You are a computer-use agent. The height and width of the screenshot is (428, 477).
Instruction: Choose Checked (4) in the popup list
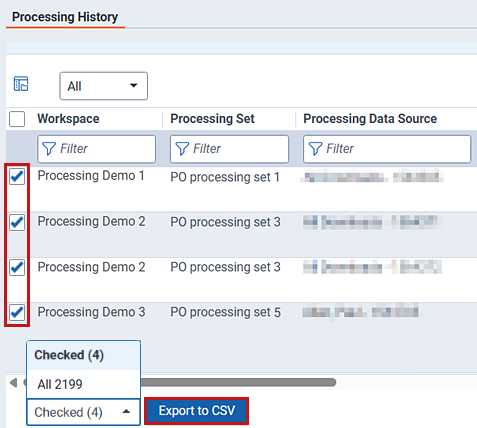pyautogui.click(x=83, y=355)
